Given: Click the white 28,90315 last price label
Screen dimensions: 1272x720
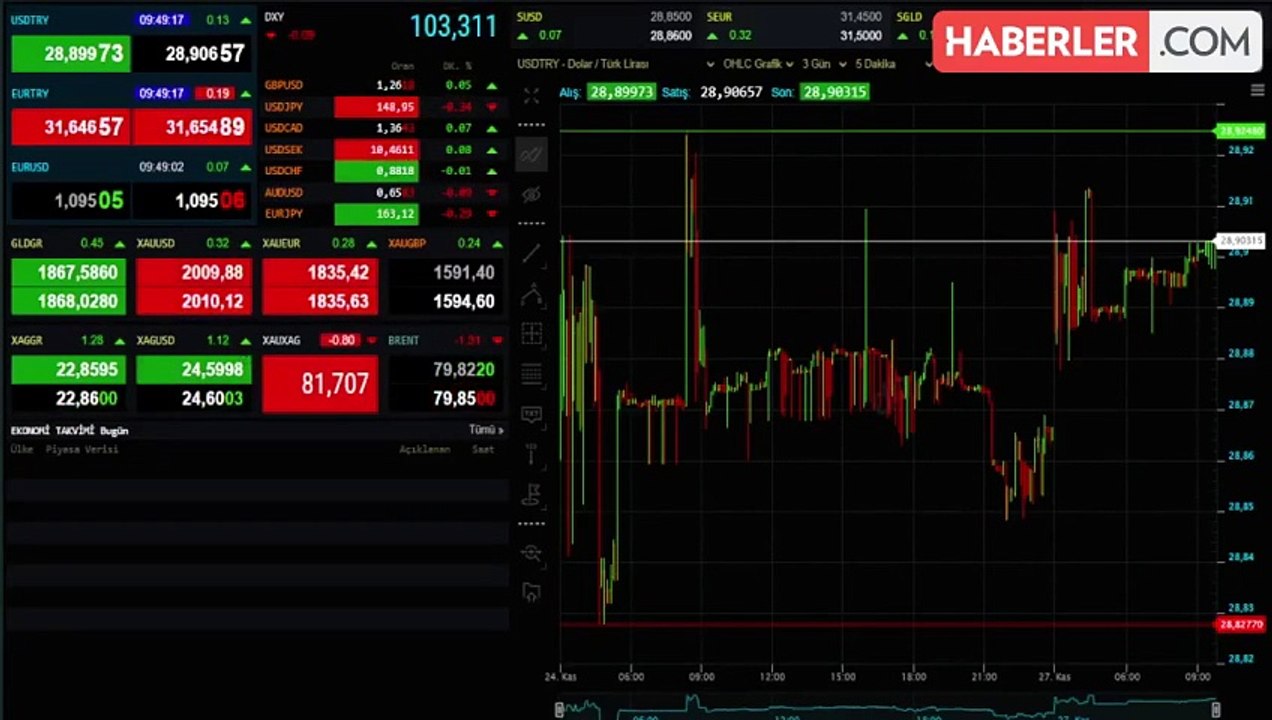Looking at the screenshot, I should click(x=1239, y=241).
